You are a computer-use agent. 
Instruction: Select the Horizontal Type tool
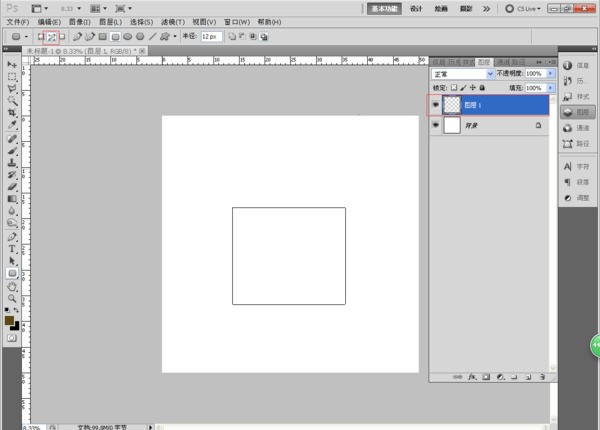tap(13, 249)
